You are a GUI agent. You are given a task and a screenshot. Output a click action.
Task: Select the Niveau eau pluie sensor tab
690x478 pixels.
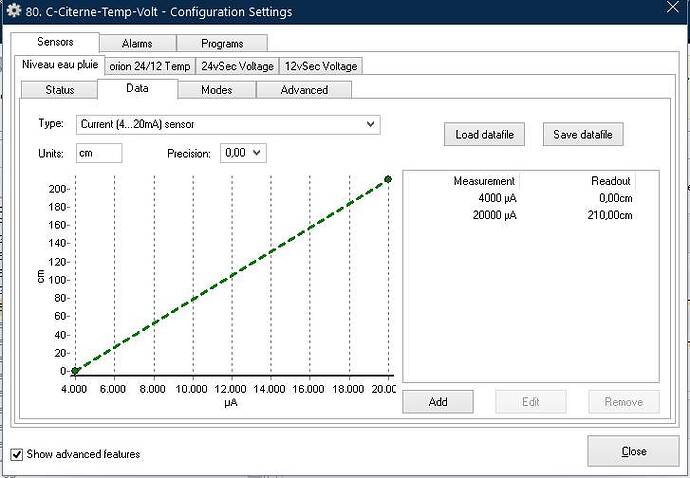[60, 65]
